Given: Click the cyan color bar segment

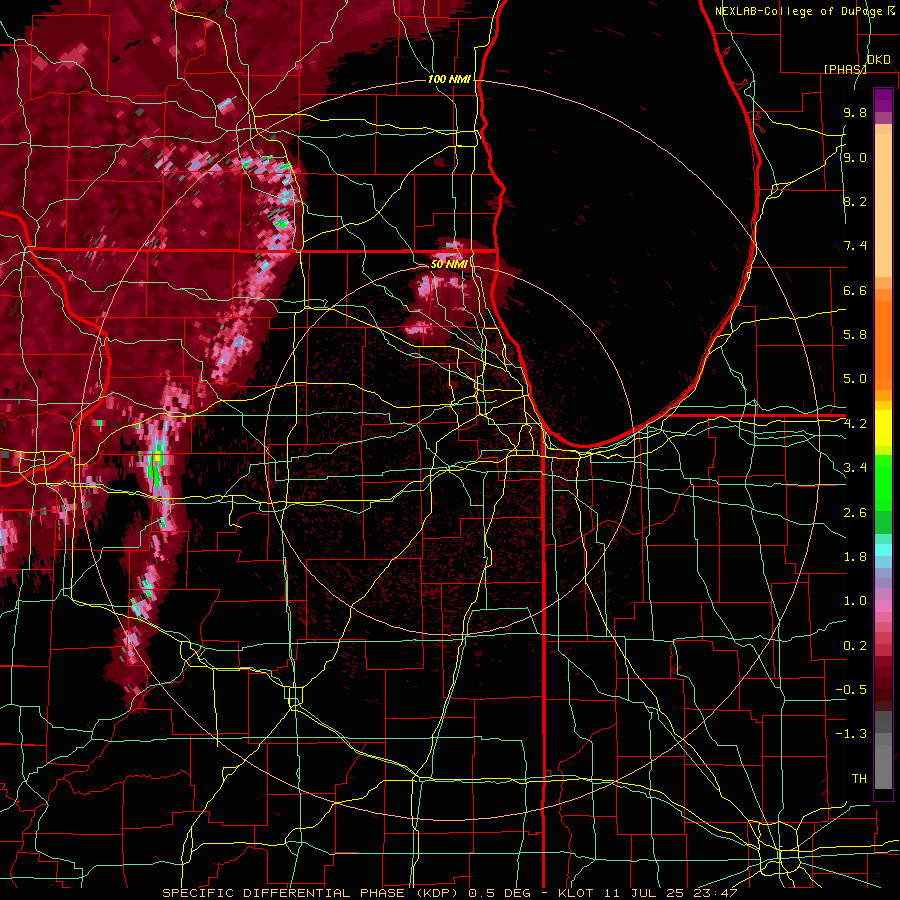Looking at the screenshot, I should click(x=883, y=550).
